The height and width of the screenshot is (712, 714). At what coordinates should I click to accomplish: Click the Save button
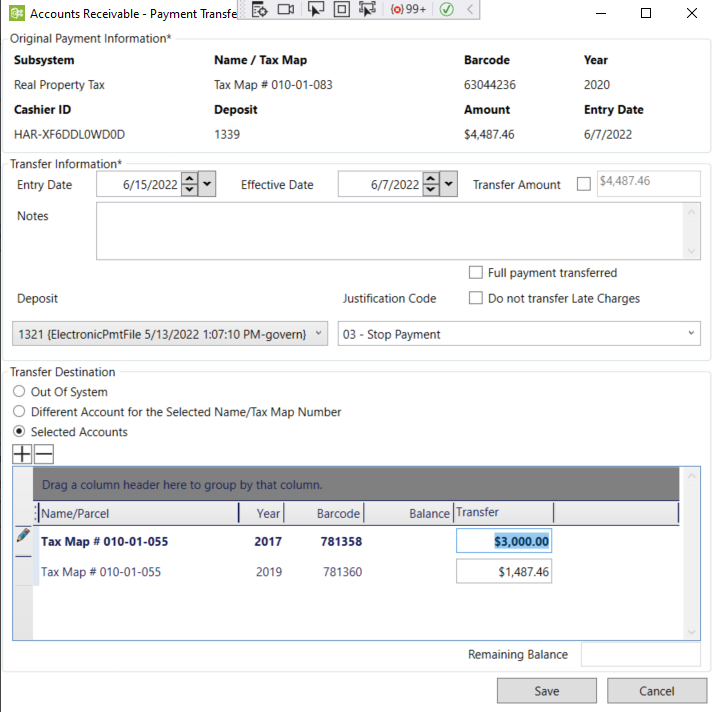point(547,690)
